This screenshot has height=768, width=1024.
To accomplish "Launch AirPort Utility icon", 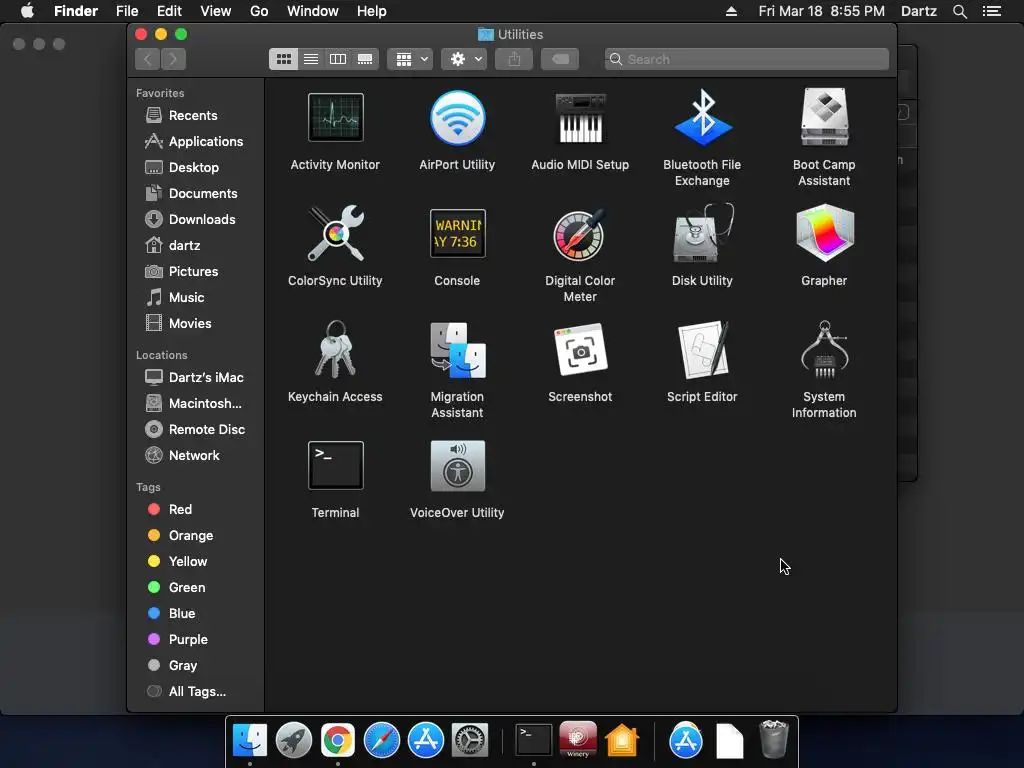I will tap(457, 118).
